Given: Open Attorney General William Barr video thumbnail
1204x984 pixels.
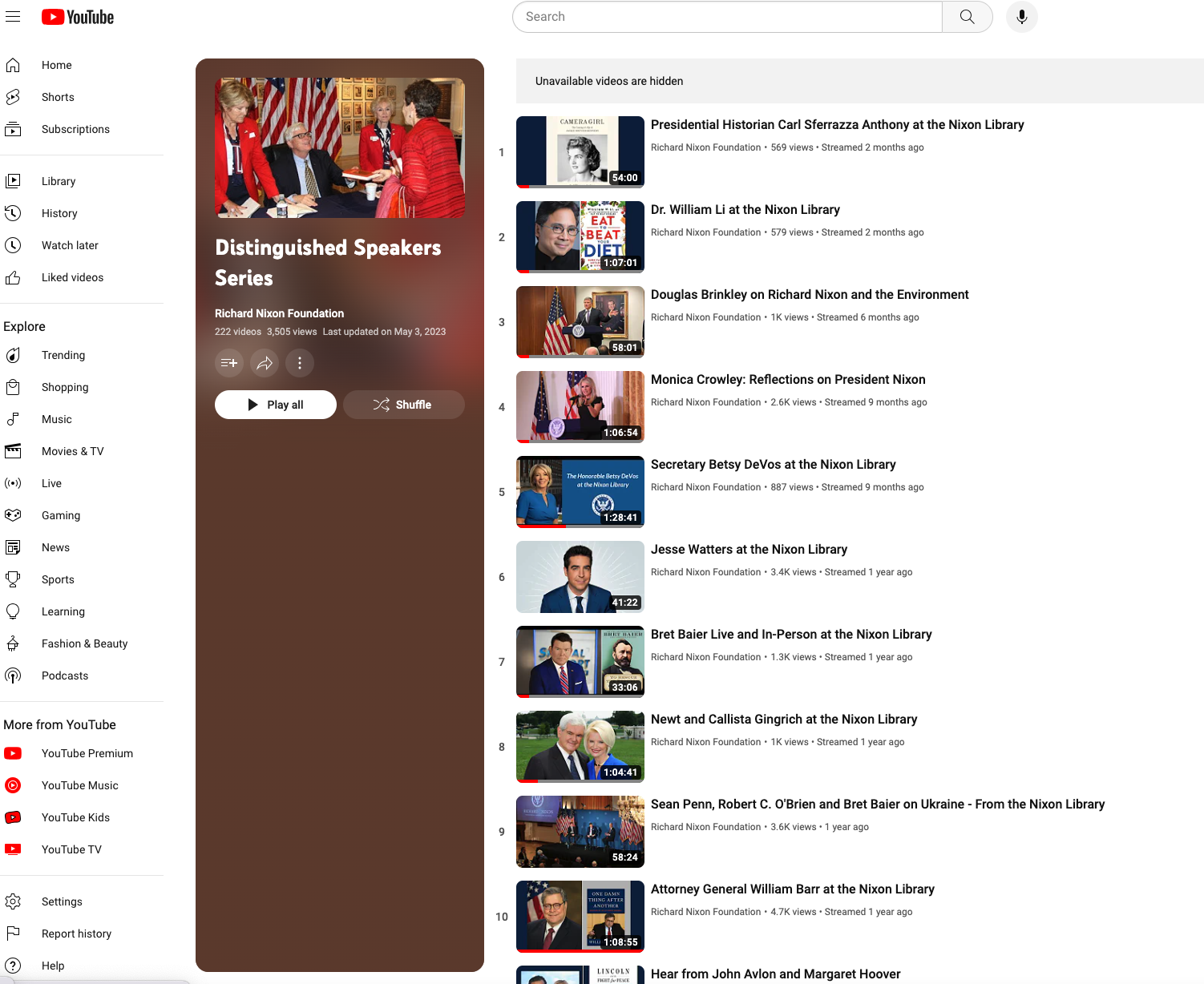Looking at the screenshot, I should tap(580, 917).
